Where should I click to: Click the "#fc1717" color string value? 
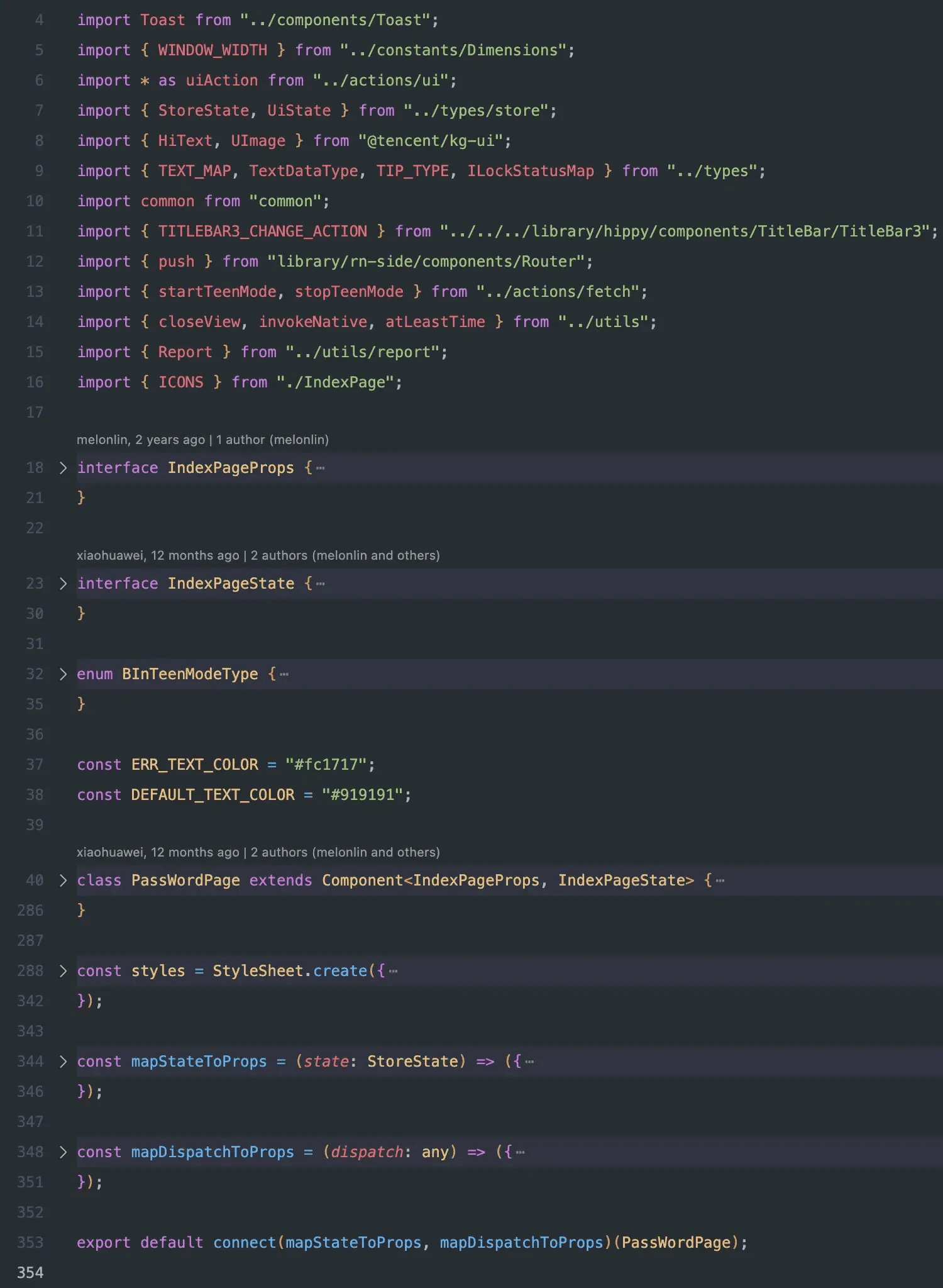(326, 765)
